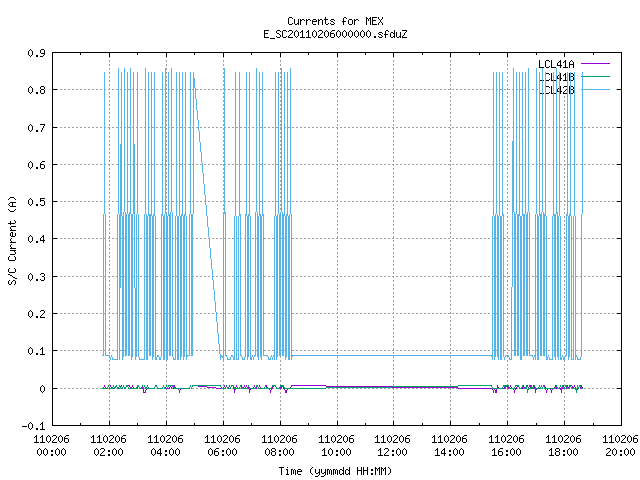Click the x-axis tick label 110206 18:00
640x480 pixels.
click(x=564, y=446)
